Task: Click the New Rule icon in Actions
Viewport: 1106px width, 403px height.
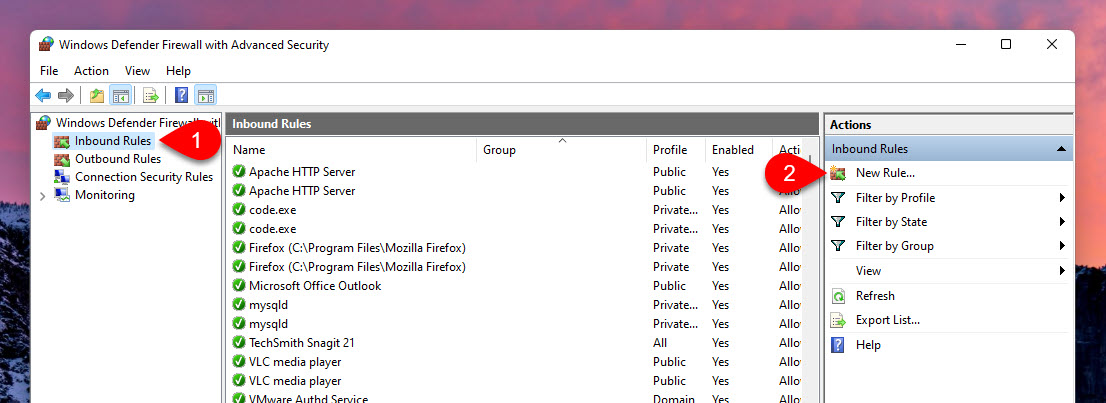Action: click(x=838, y=173)
